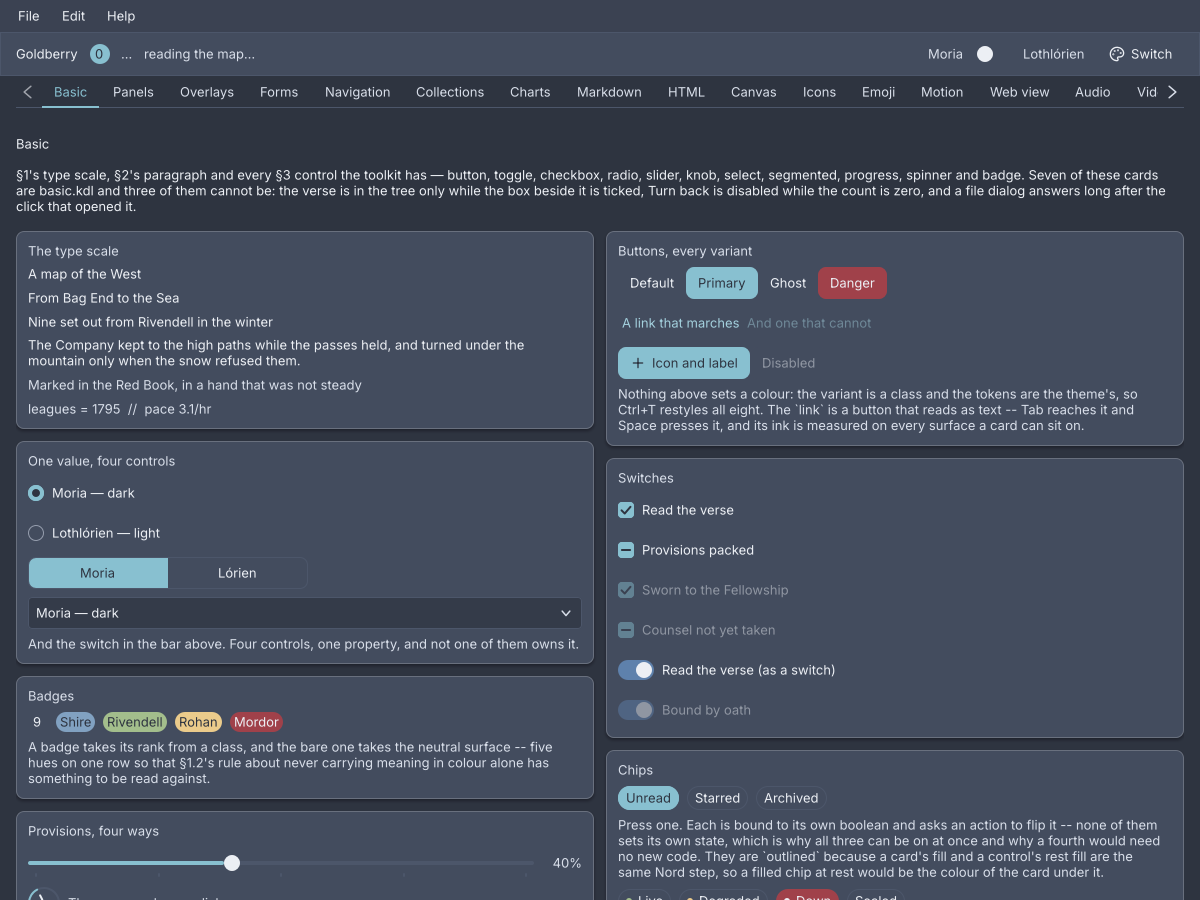The height and width of the screenshot is (900, 1200).
Task: Open the Web view tab
Action: pos(1020,92)
